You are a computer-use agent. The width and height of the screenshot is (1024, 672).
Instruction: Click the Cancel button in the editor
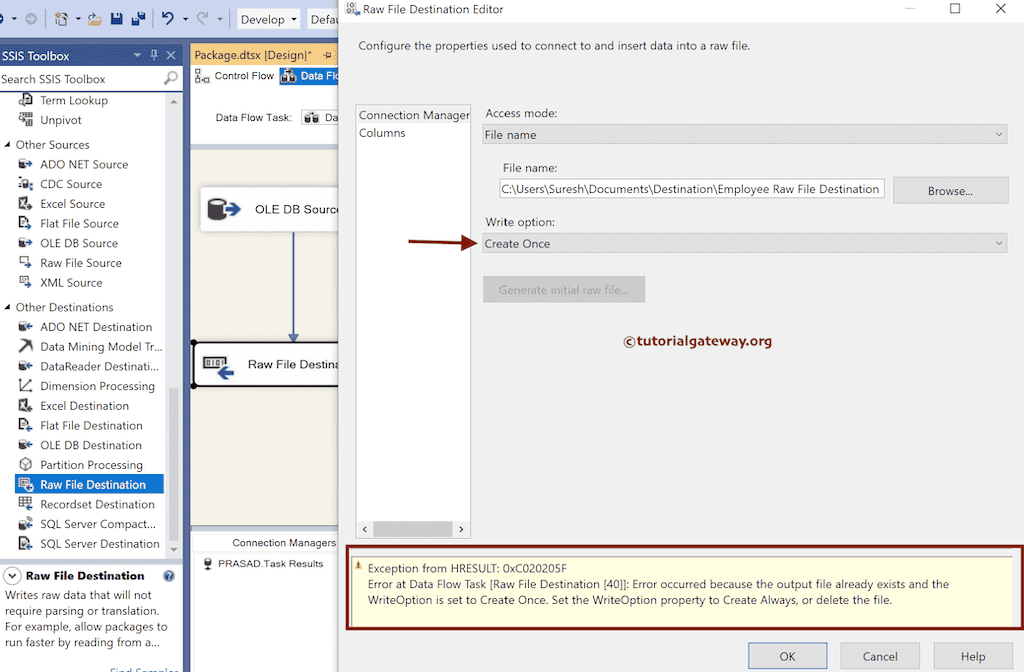(x=879, y=656)
